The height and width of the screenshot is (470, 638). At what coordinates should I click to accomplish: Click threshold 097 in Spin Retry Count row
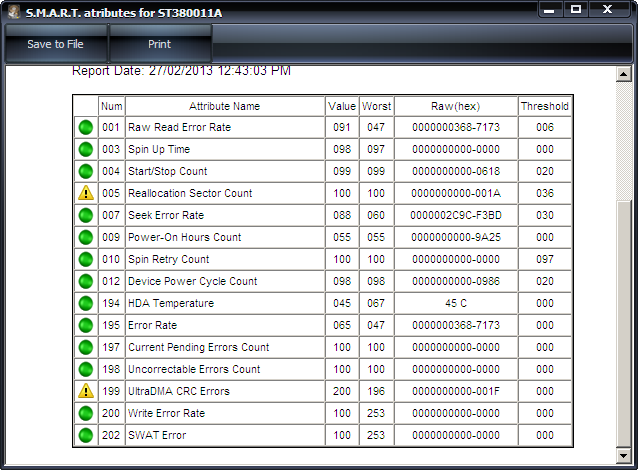(545, 259)
